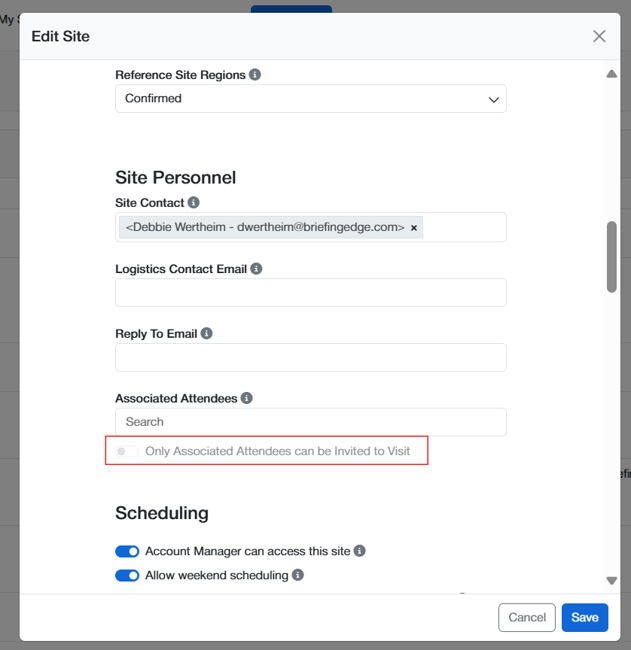
Task: Click the Cancel button
Action: click(526, 617)
